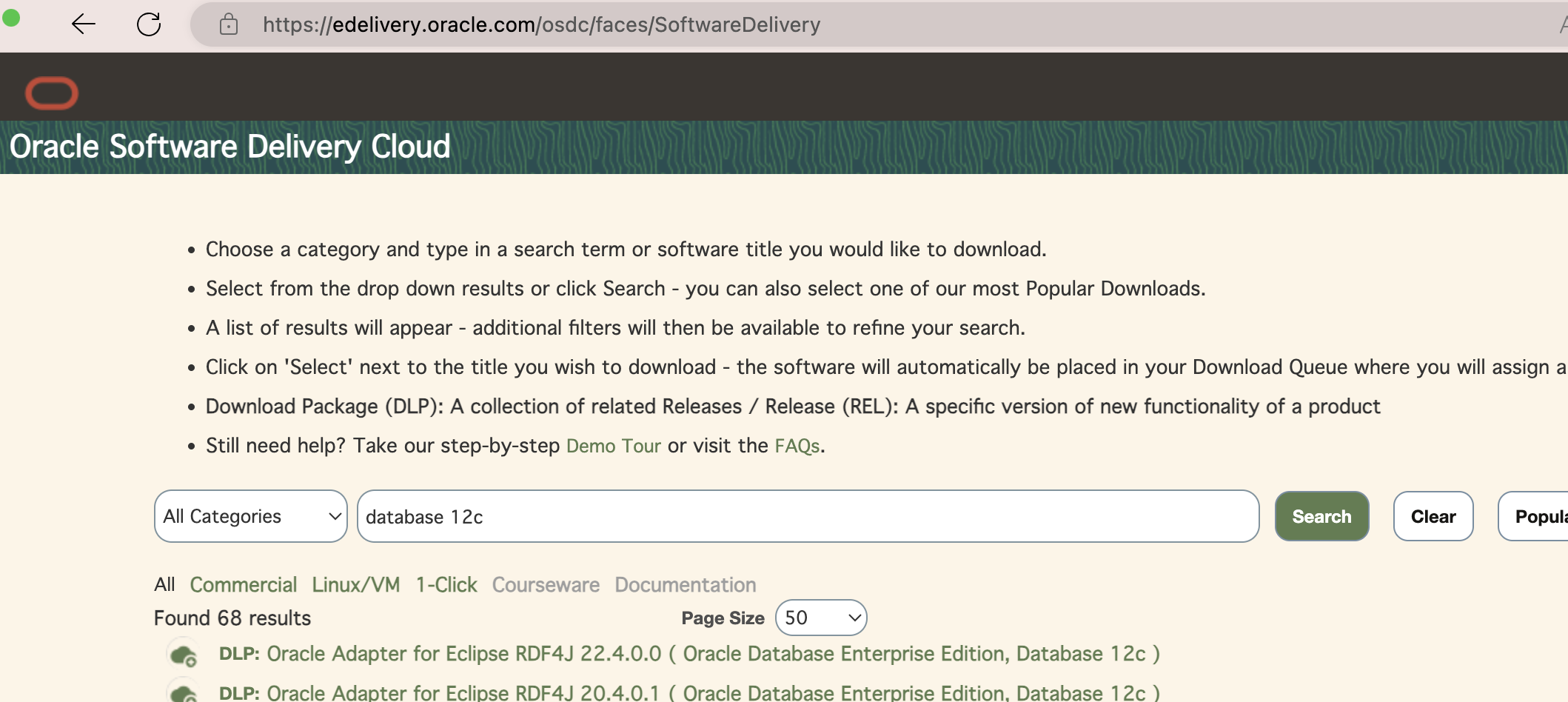Click cloud download icon for RDF4J 22.4.0.0
1568x702 pixels.
(183, 655)
